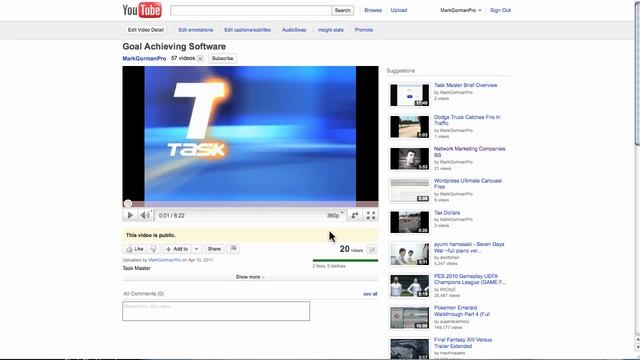
Task: Open Task Master Brief Overview thumbnail
Action: point(409,95)
